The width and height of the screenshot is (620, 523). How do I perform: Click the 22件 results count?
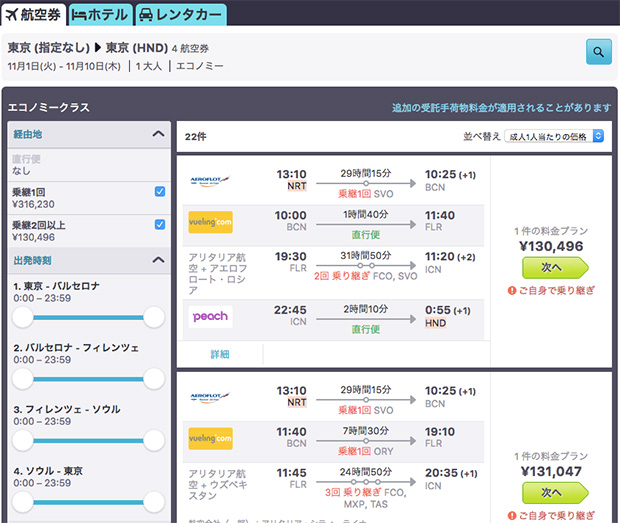tap(196, 137)
